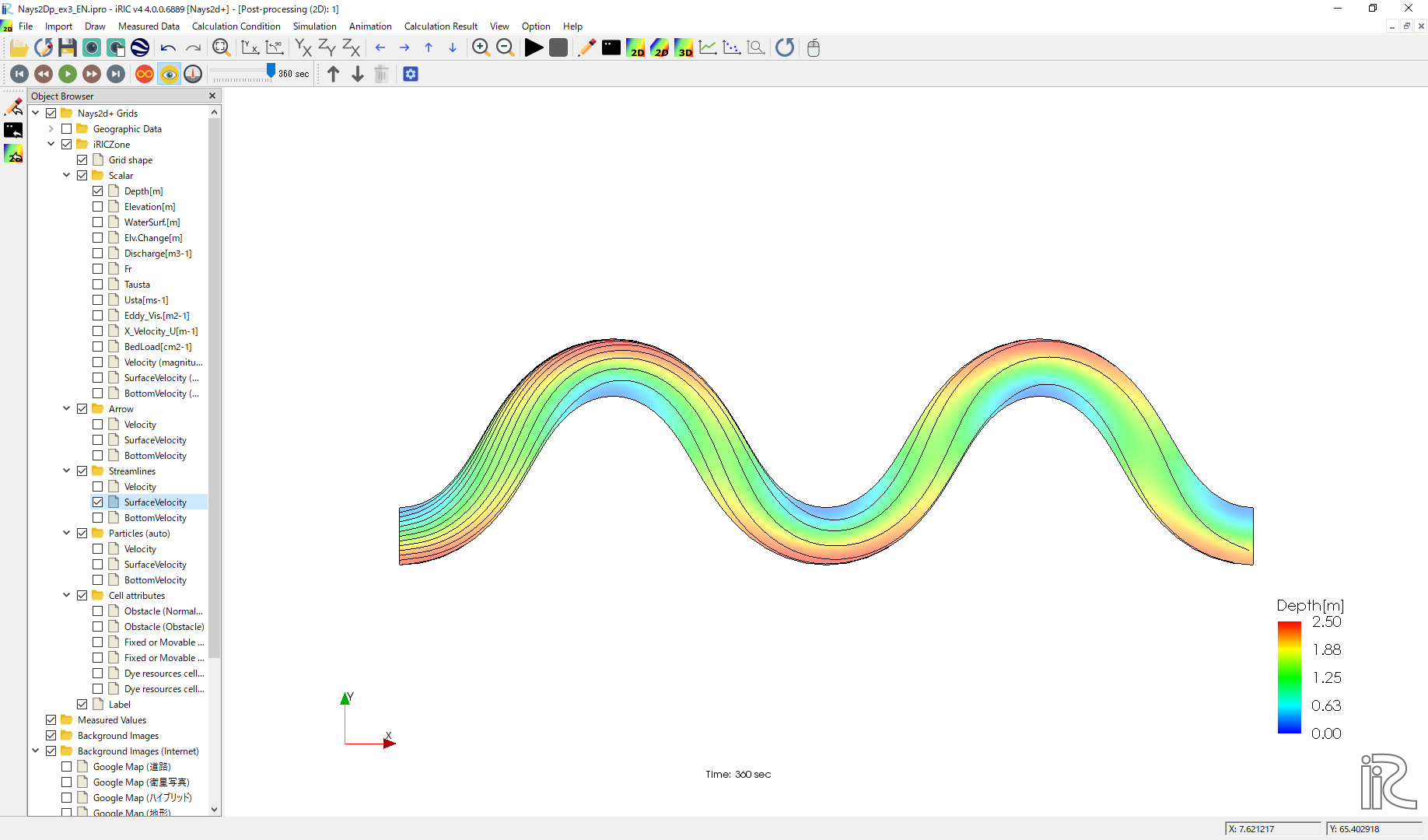
Task: Click the Save project icon
Action: (68, 48)
